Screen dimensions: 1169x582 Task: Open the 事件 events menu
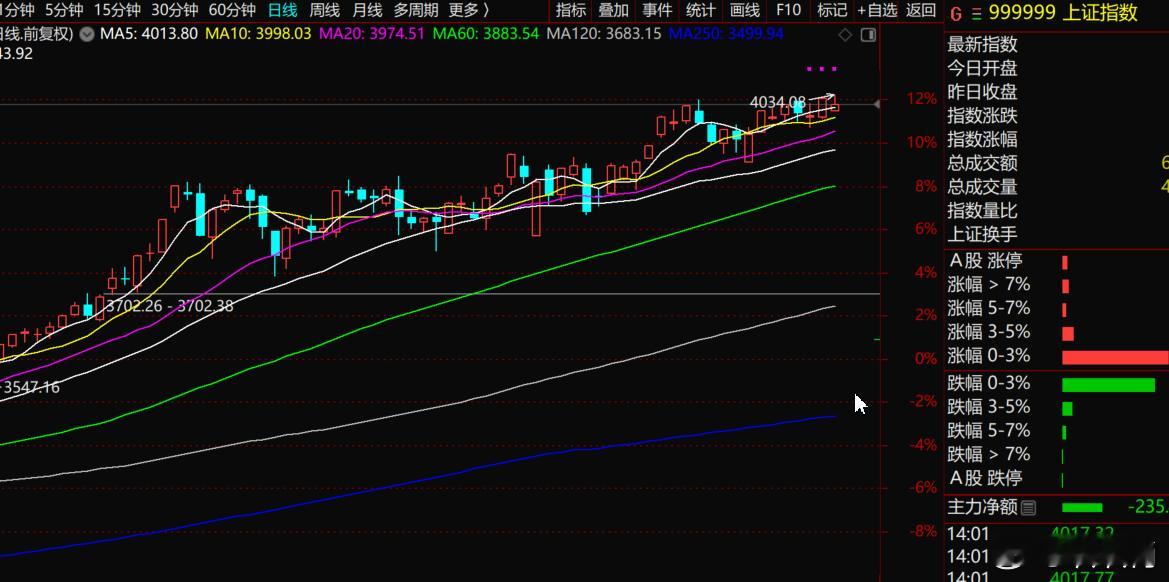tap(657, 10)
